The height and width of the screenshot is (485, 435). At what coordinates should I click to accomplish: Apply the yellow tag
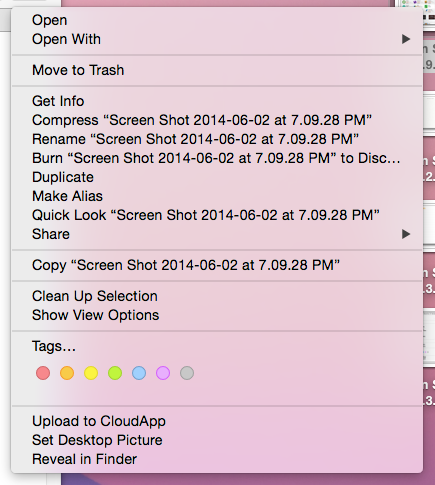click(91, 373)
